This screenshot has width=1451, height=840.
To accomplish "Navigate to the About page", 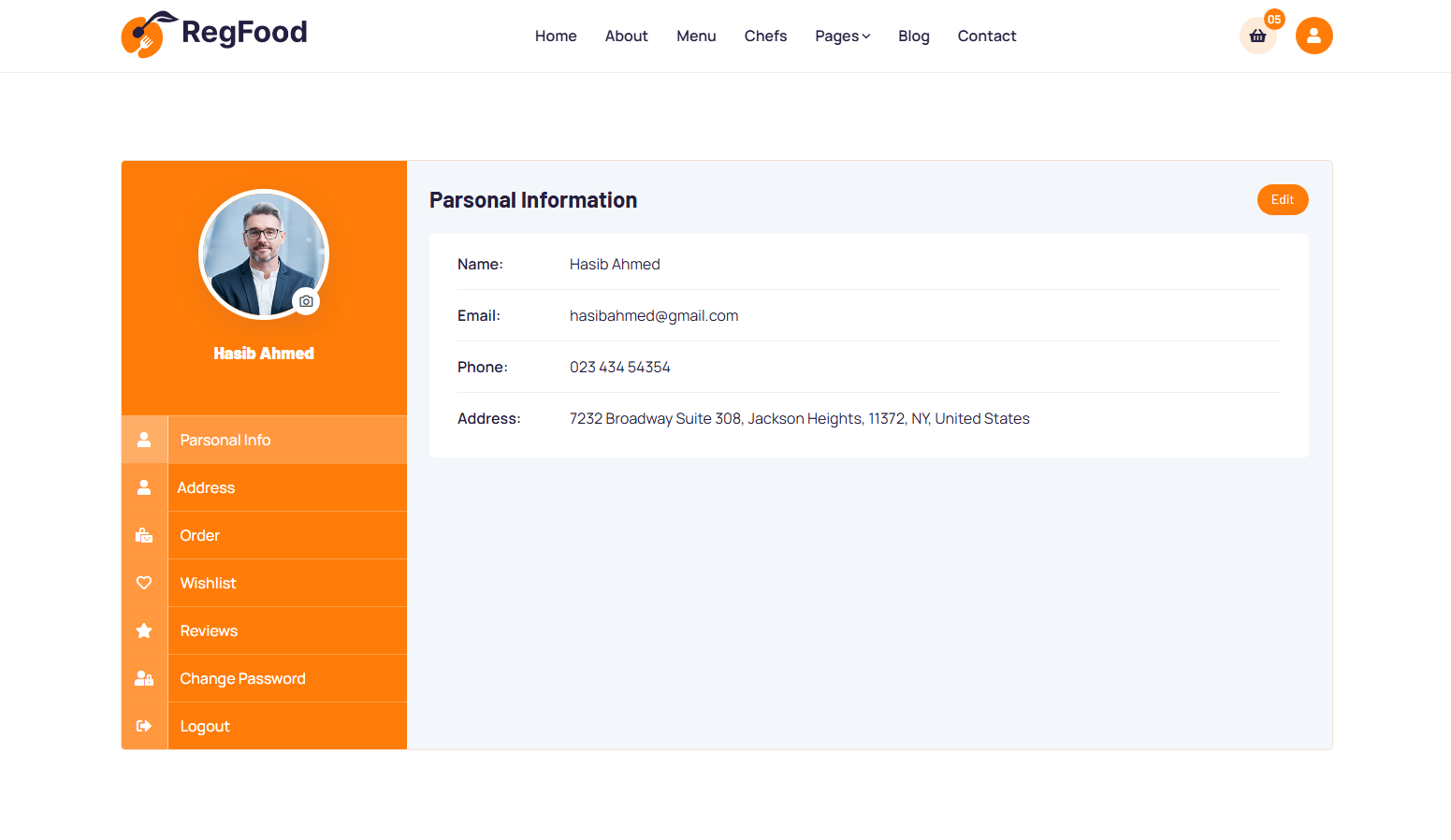I will (626, 36).
